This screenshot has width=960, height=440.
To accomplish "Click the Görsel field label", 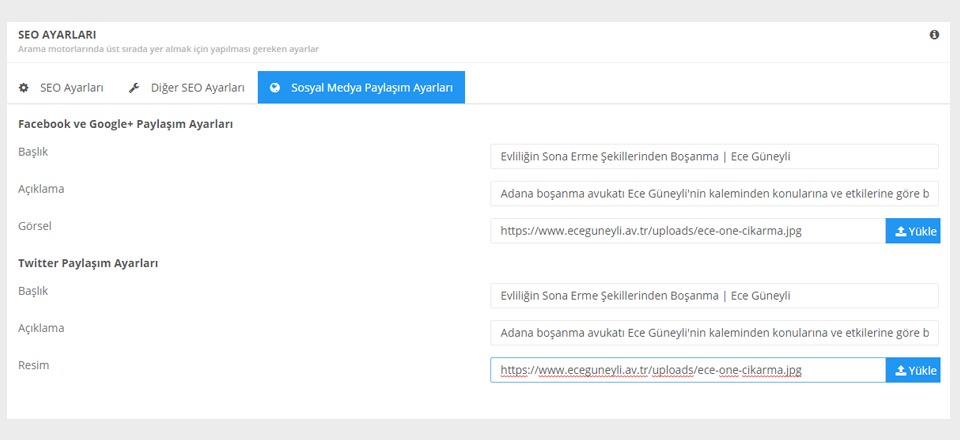I will coord(35,226).
